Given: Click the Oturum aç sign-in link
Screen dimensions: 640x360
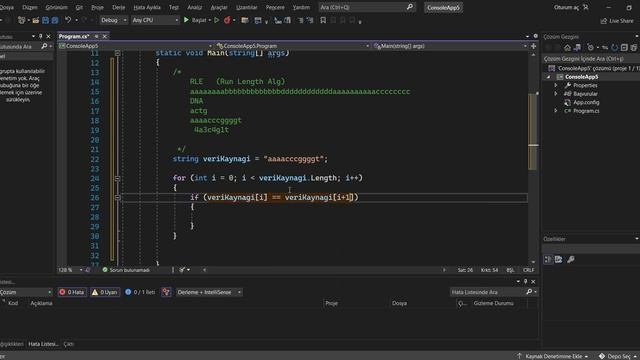Looking at the screenshot, I should tap(566, 7).
